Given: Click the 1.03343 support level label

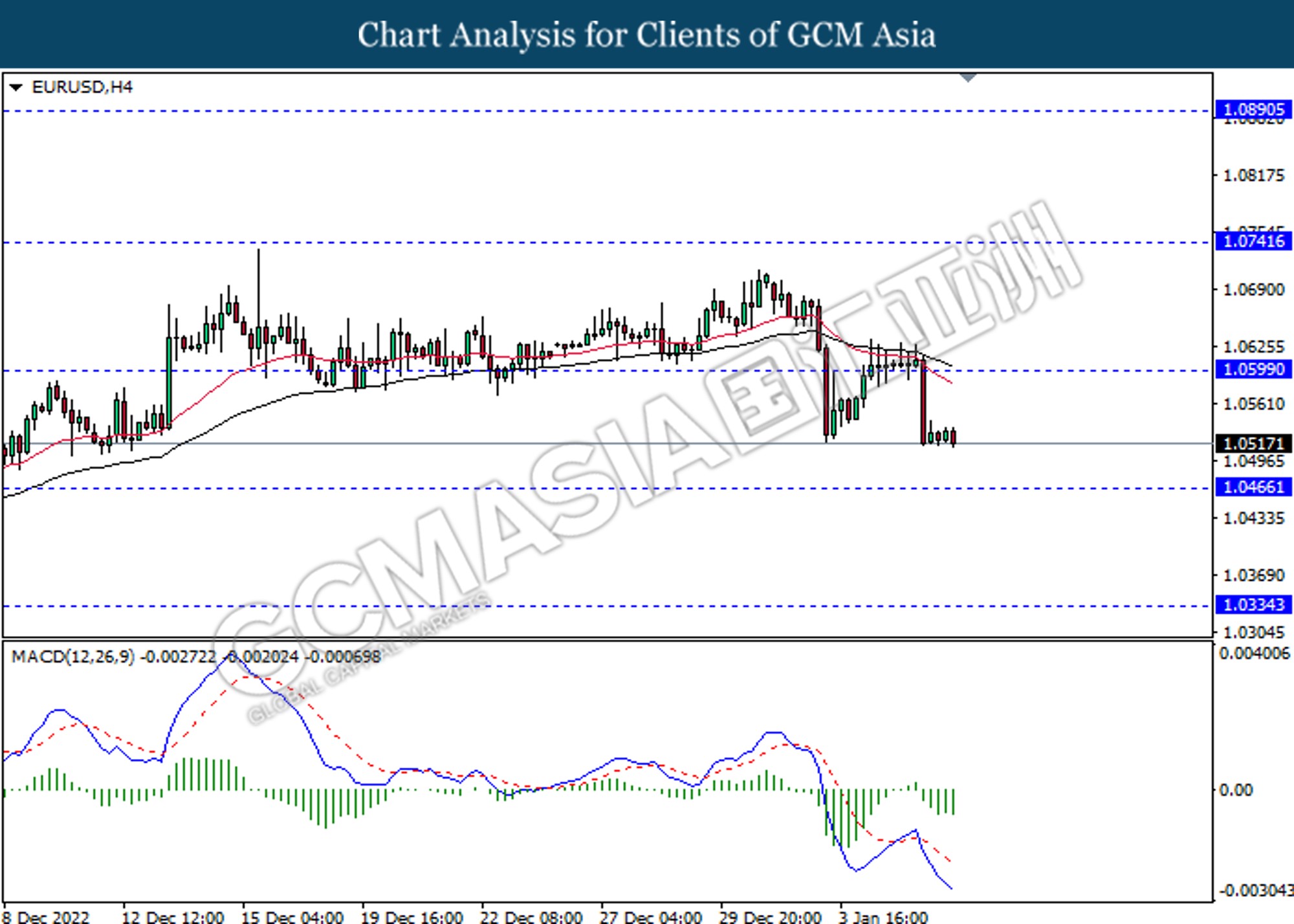Looking at the screenshot, I should coord(1253,604).
